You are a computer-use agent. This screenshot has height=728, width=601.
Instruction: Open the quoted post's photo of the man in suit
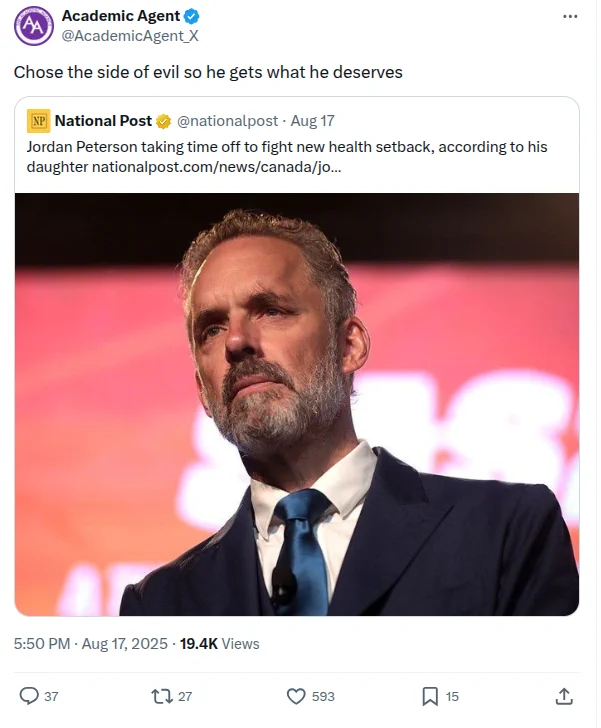tap(297, 404)
